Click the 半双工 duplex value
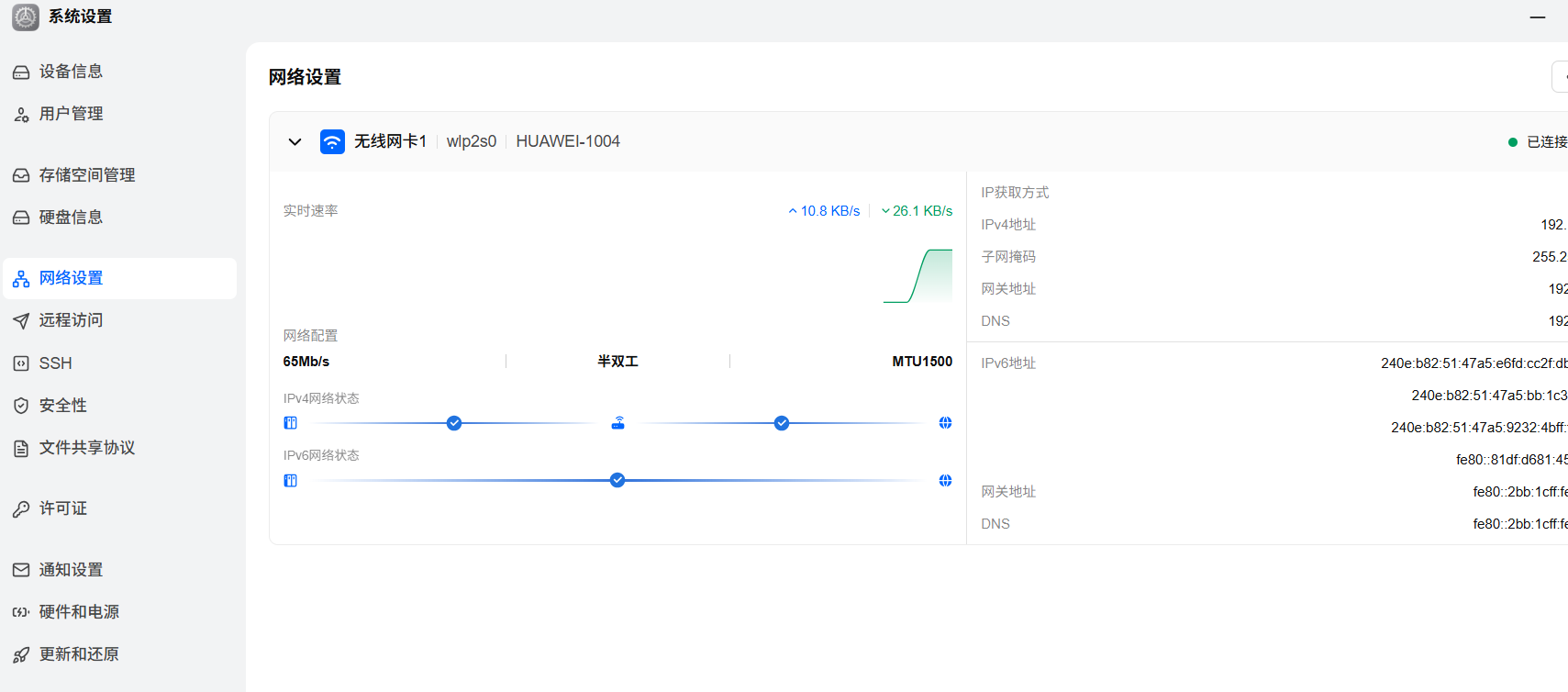 (617, 362)
